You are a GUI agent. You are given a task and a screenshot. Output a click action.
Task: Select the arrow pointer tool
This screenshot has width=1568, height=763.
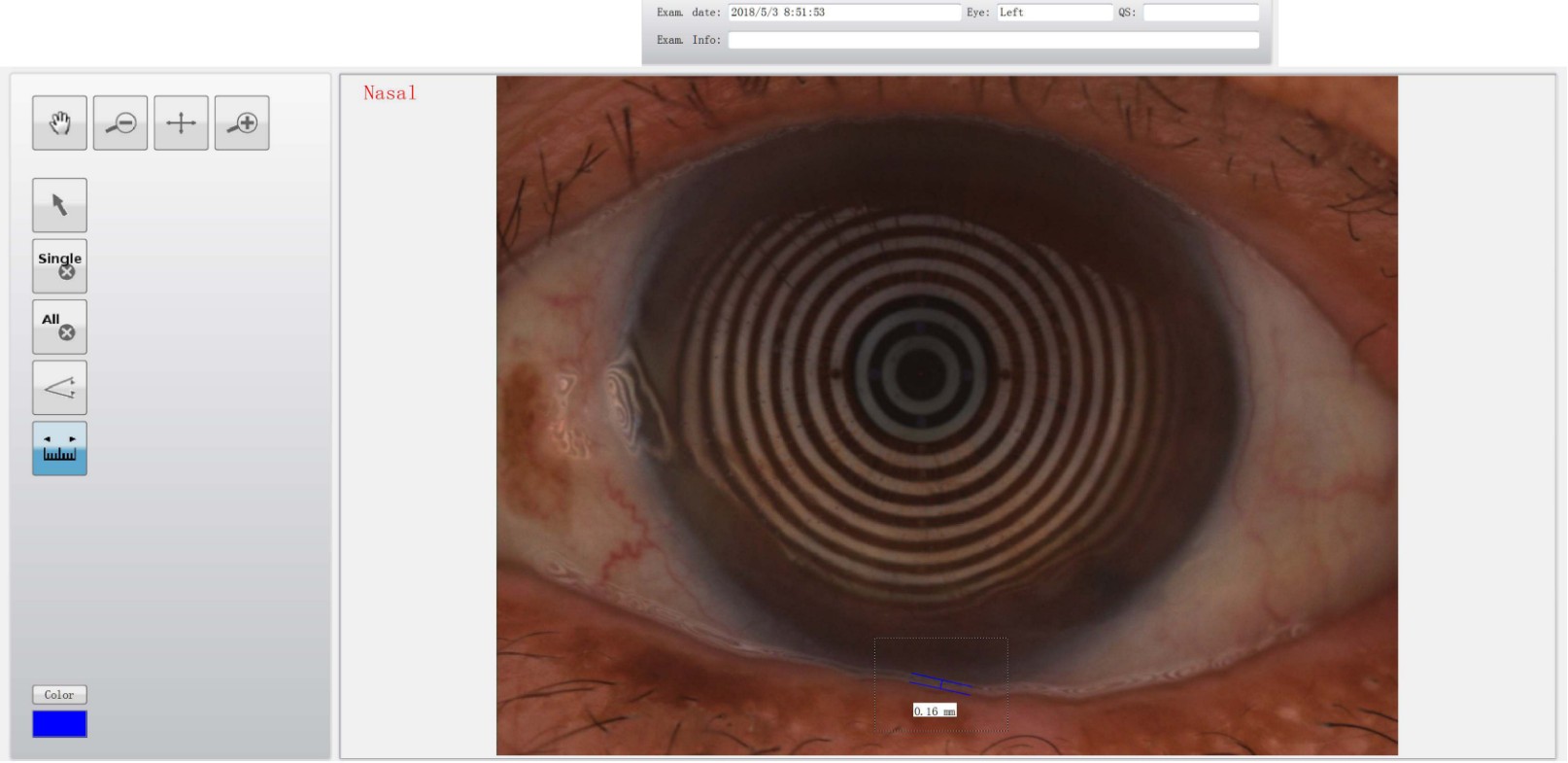pyautogui.click(x=59, y=205)
